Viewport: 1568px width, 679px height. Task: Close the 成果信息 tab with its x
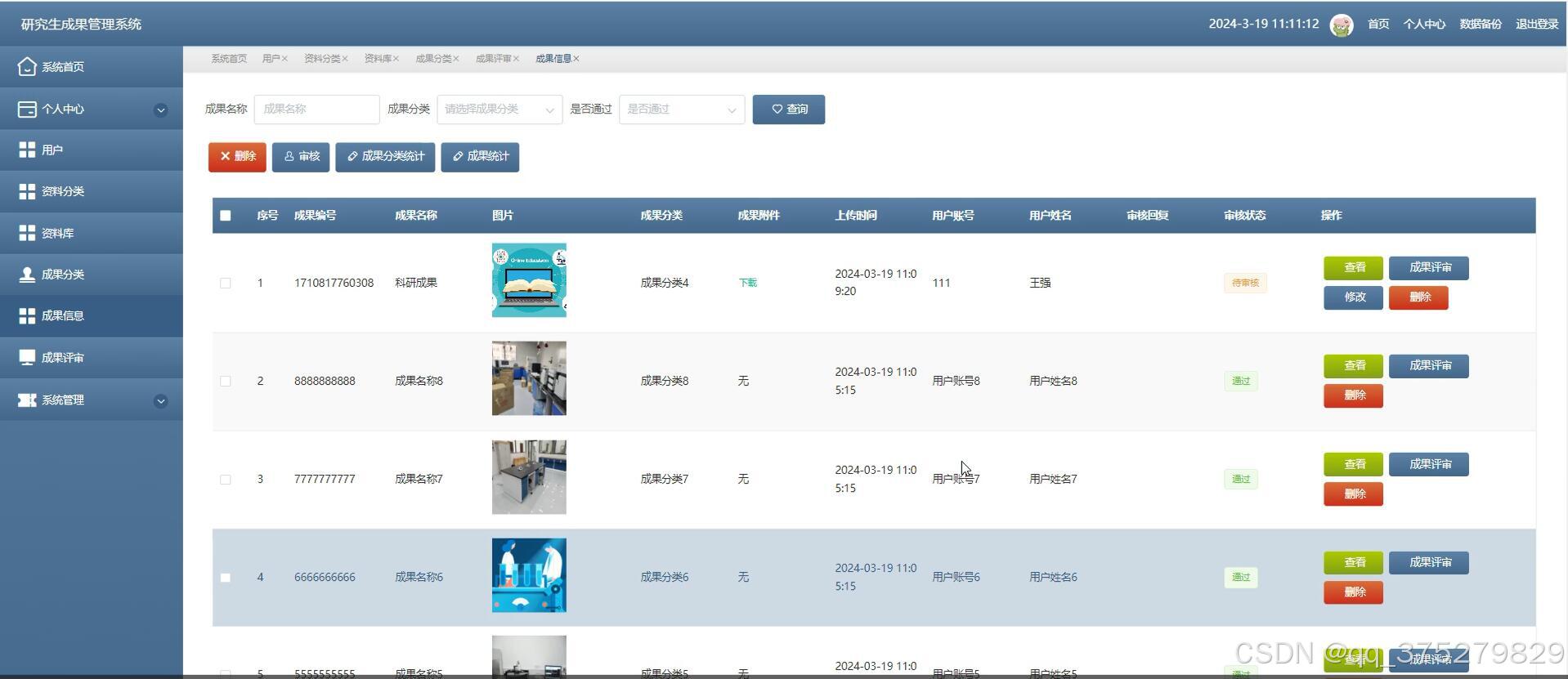[576, 59]
